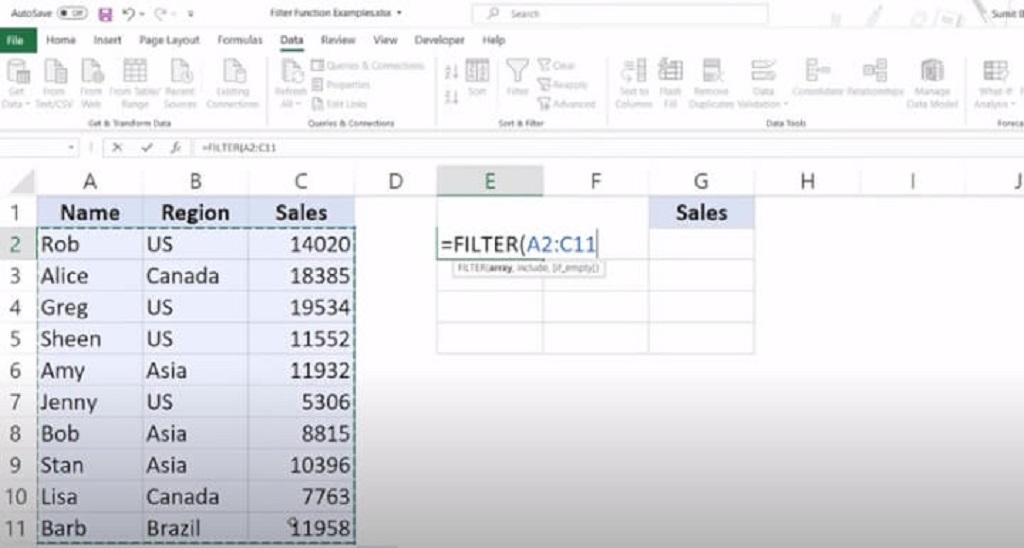
Task: Click the Region header cell
Action: tap(195, 212)
